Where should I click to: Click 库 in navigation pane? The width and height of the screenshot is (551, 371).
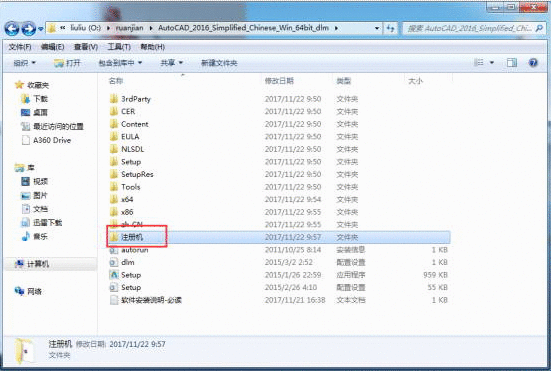(x=31, y=168)
